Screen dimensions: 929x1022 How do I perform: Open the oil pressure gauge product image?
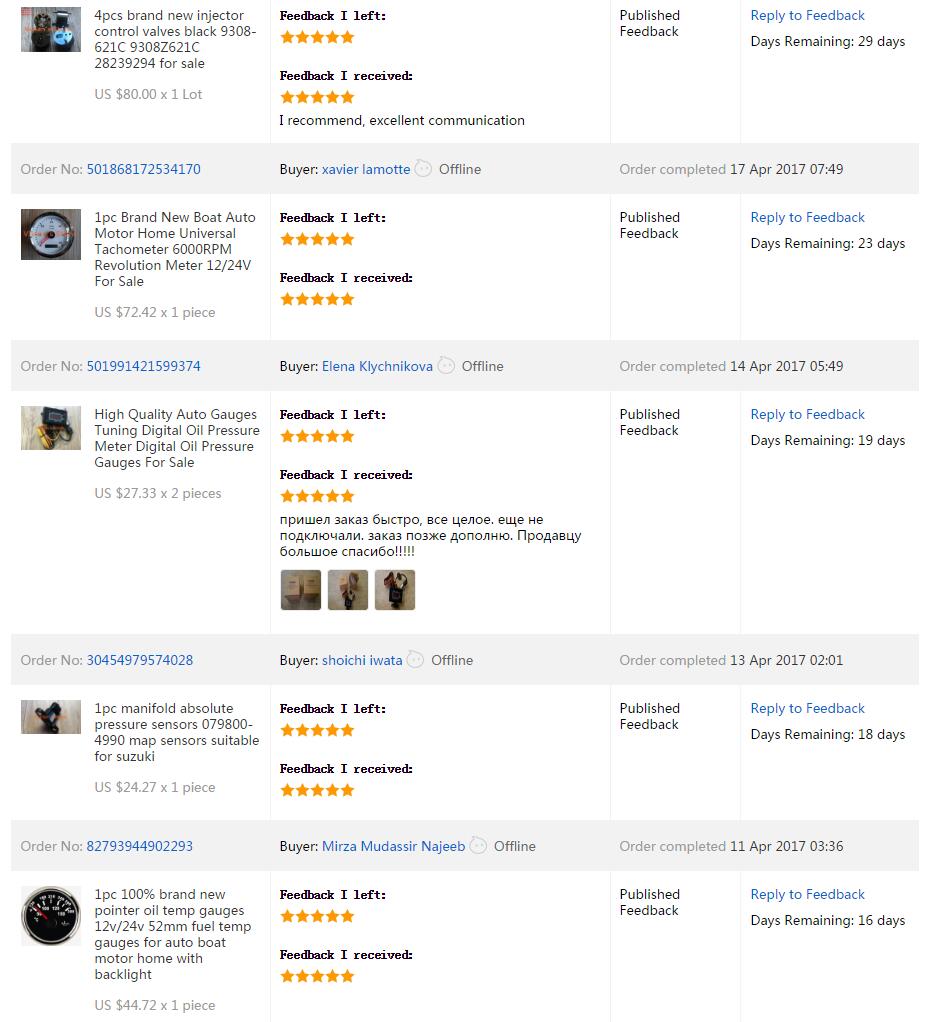(51, 428)
